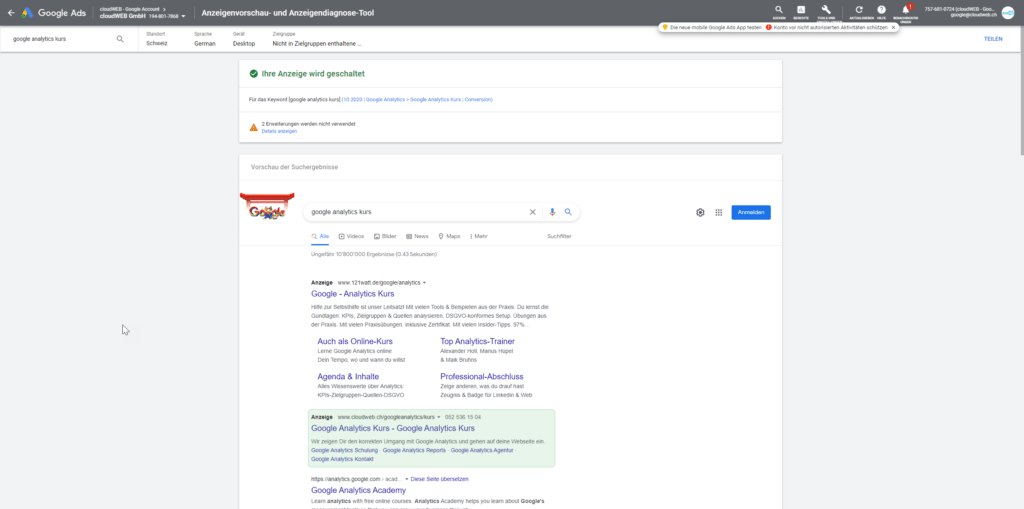Screen dimensions: 1024x509
Task: Open the Google Analytics Kontakt sitelink
Action: (x=342, y=459)
